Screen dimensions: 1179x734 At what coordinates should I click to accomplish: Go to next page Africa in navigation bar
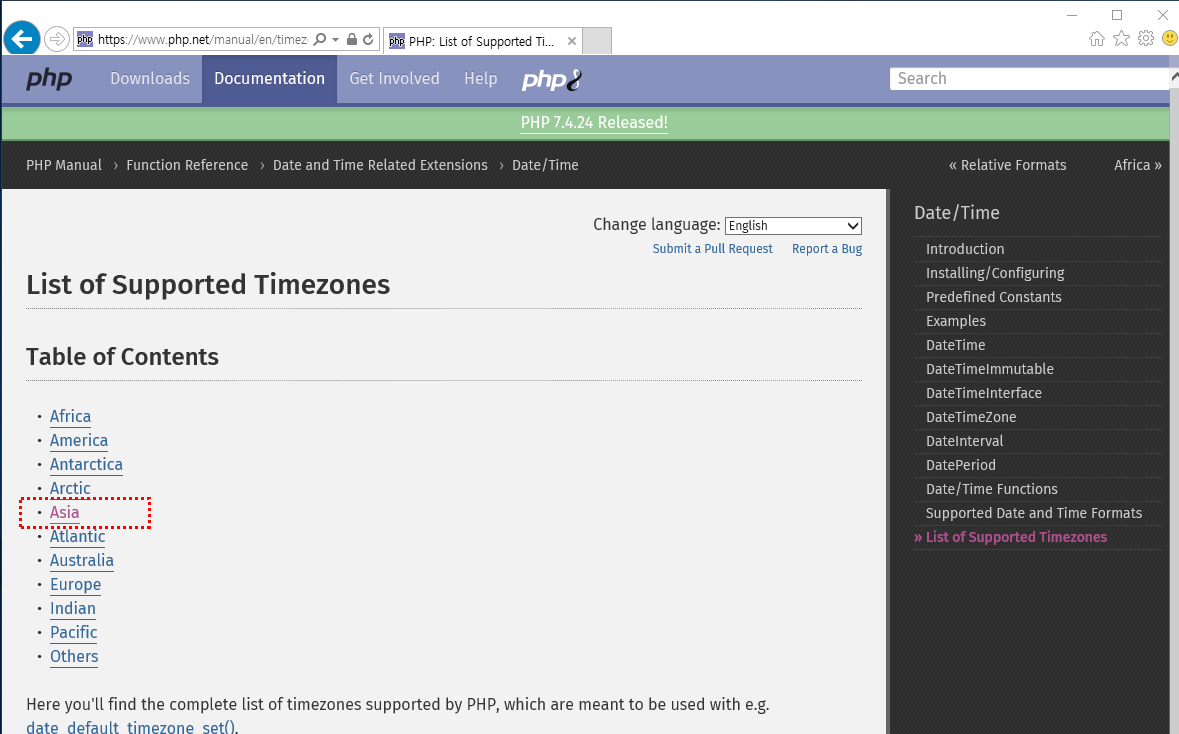coord(1138,165)
